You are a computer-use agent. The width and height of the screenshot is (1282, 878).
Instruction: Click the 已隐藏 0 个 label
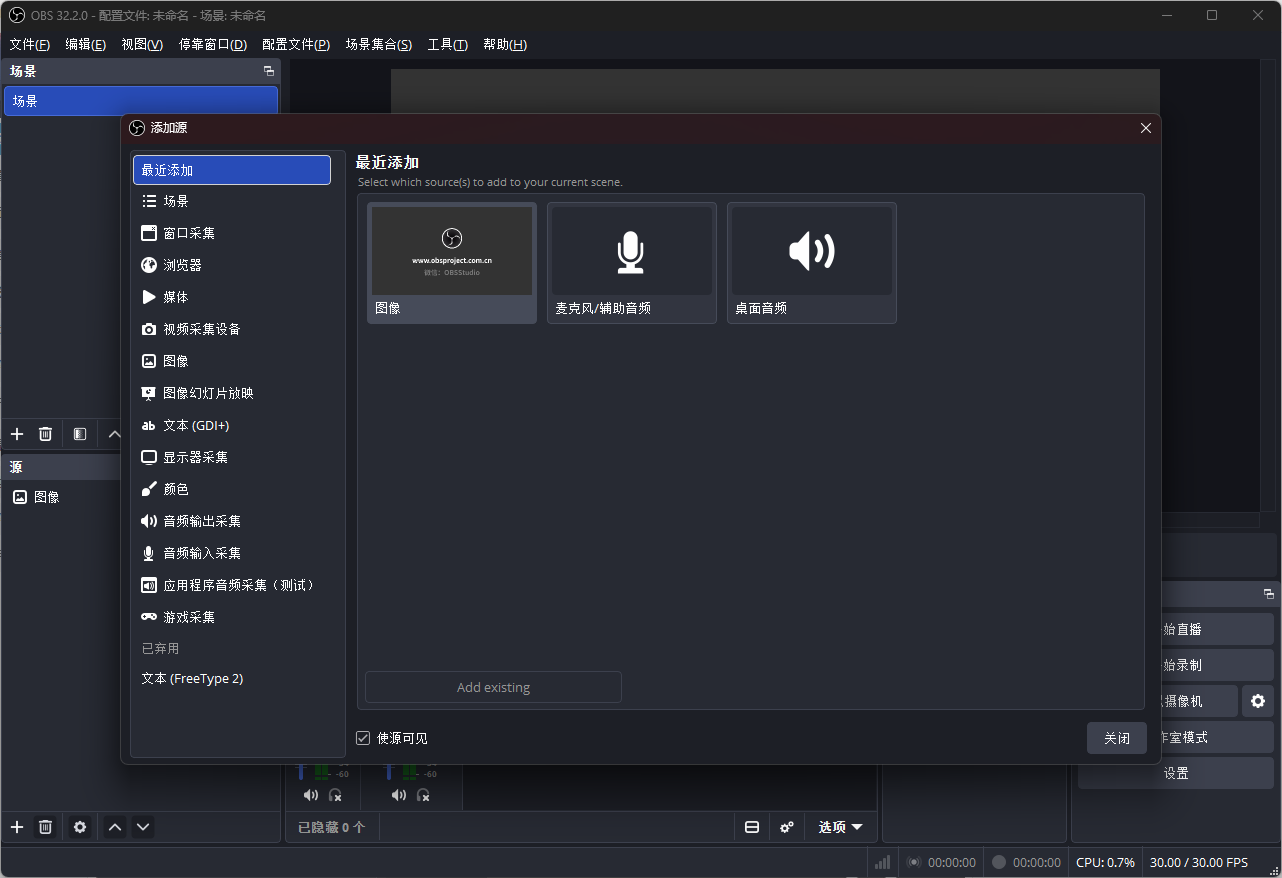pyautogui.click(x=332, y=827)
